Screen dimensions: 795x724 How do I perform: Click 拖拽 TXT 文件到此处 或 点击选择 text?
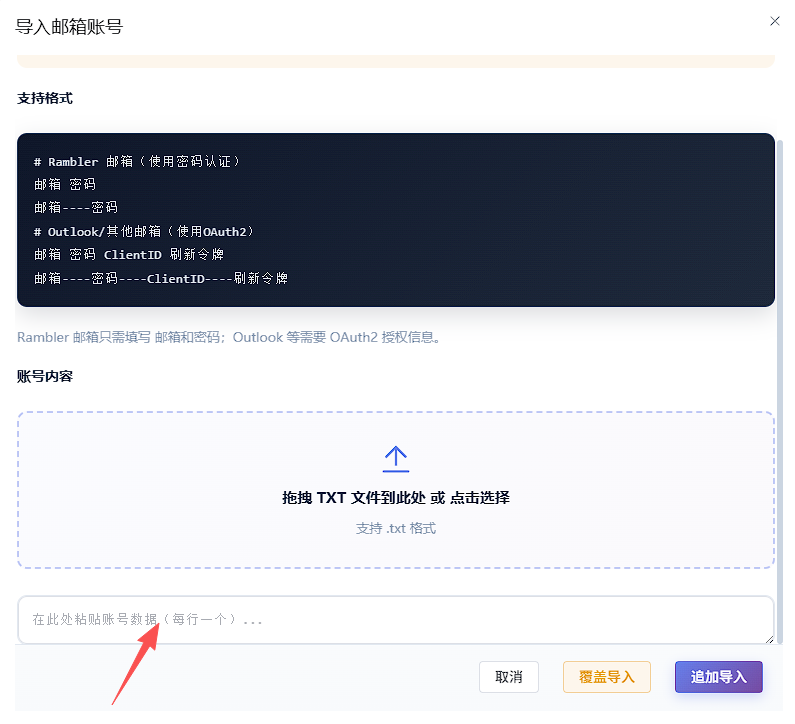pos(395,498)
